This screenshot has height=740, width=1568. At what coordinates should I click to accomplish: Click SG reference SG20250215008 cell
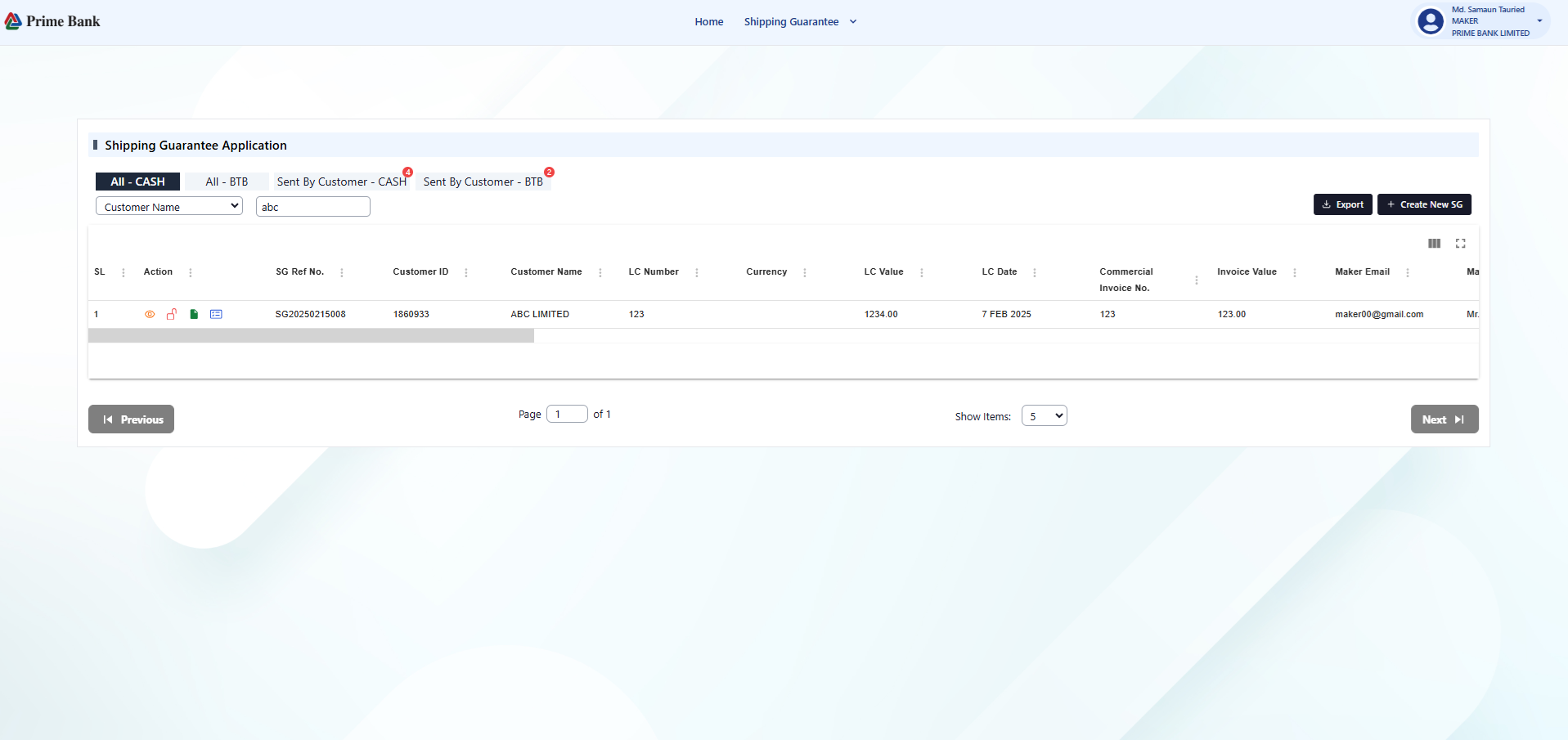click(x=310, y=314)
